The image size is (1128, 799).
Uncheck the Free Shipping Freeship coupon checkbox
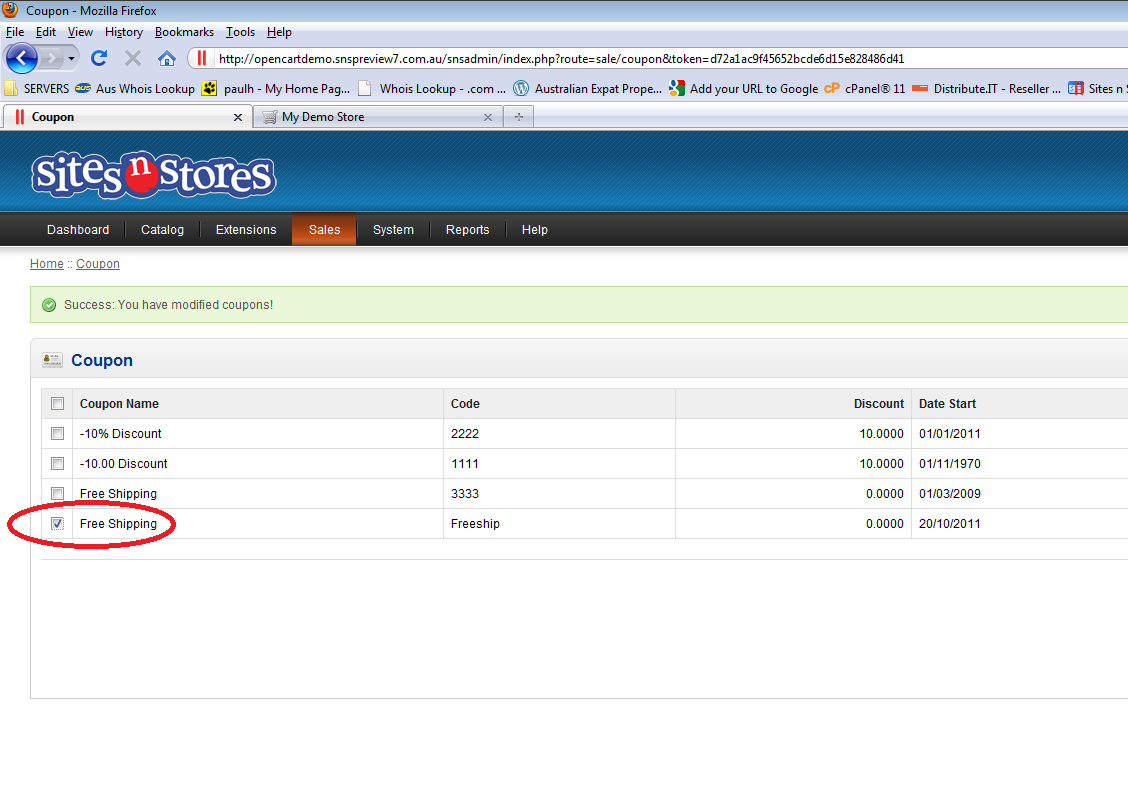click(x=58, y=524)
